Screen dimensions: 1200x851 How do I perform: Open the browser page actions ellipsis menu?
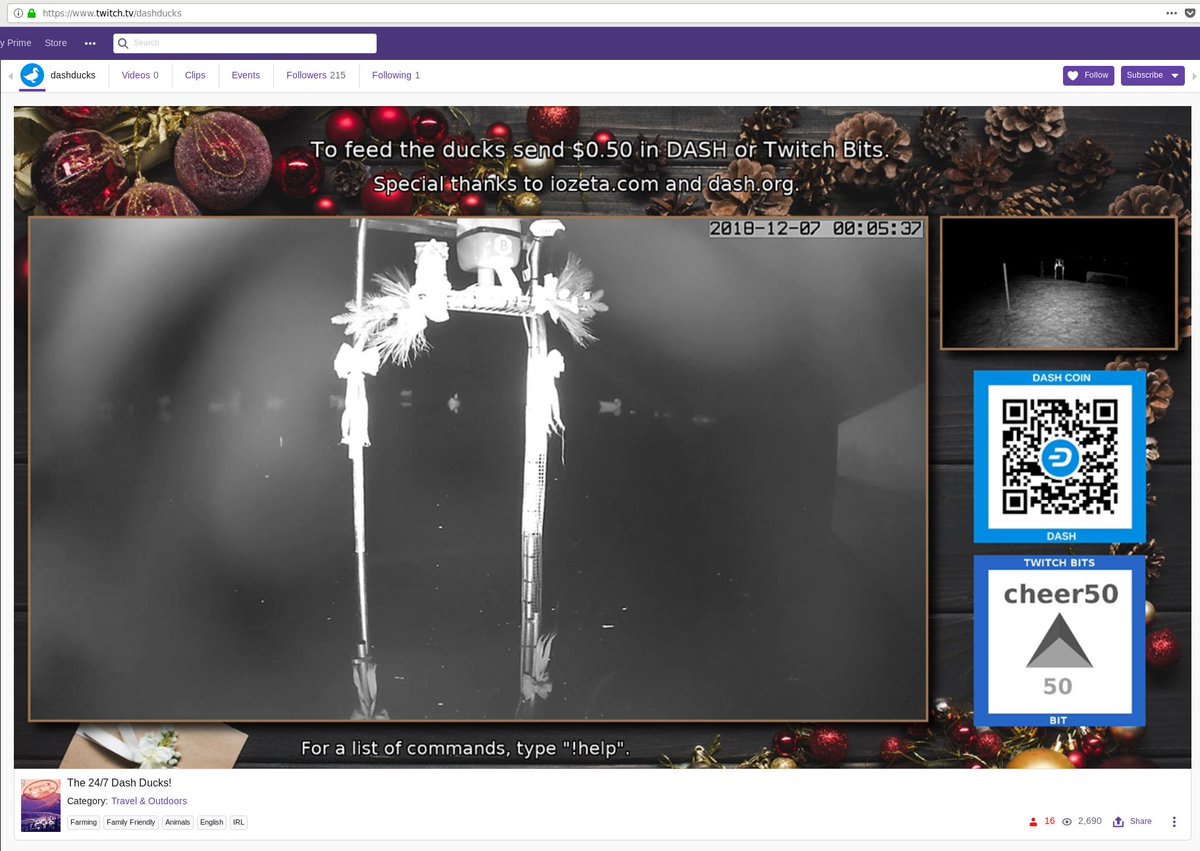pos(1171,13)
